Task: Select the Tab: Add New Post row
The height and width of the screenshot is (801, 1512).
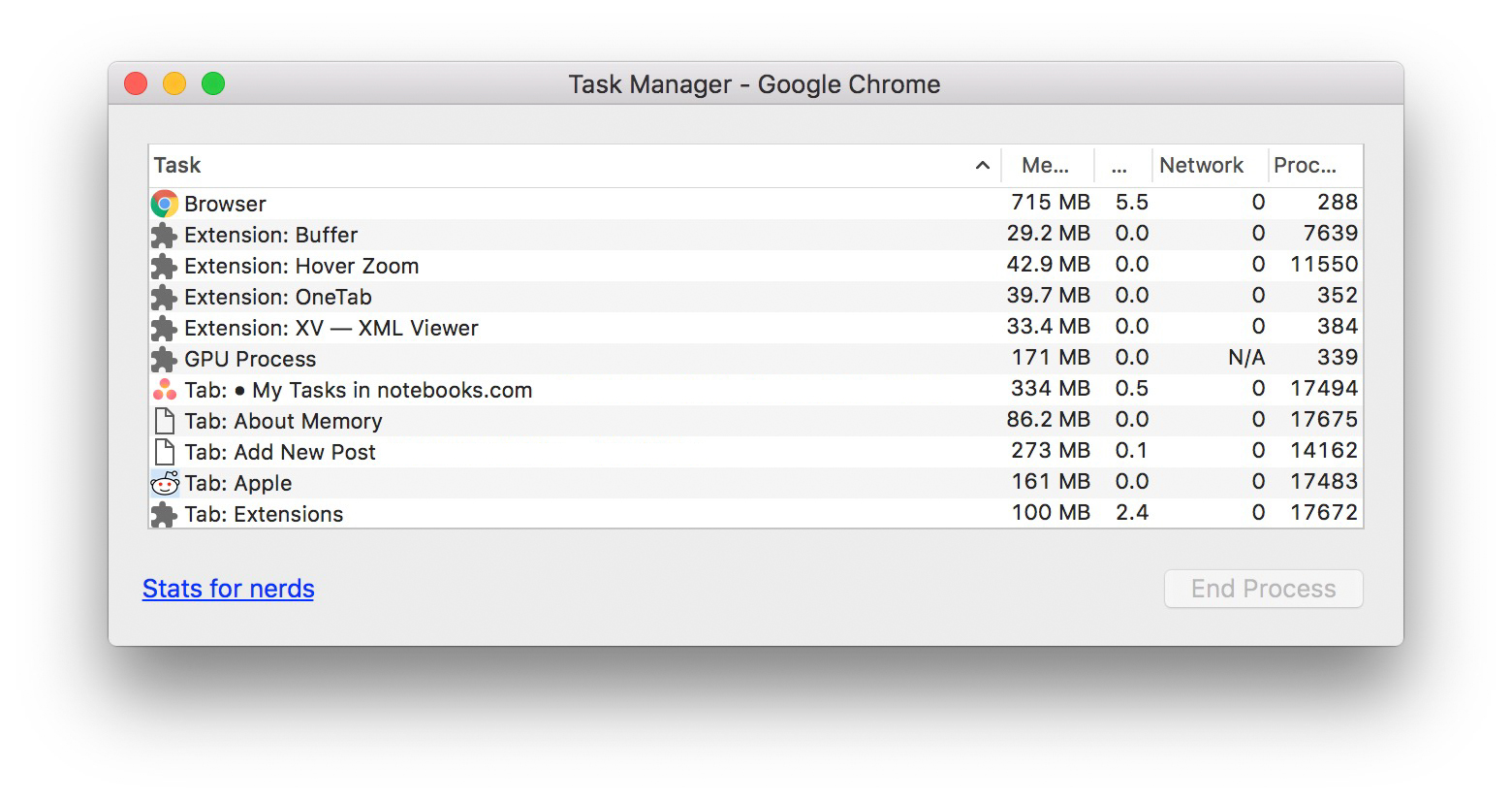Action: pos(756,452)
